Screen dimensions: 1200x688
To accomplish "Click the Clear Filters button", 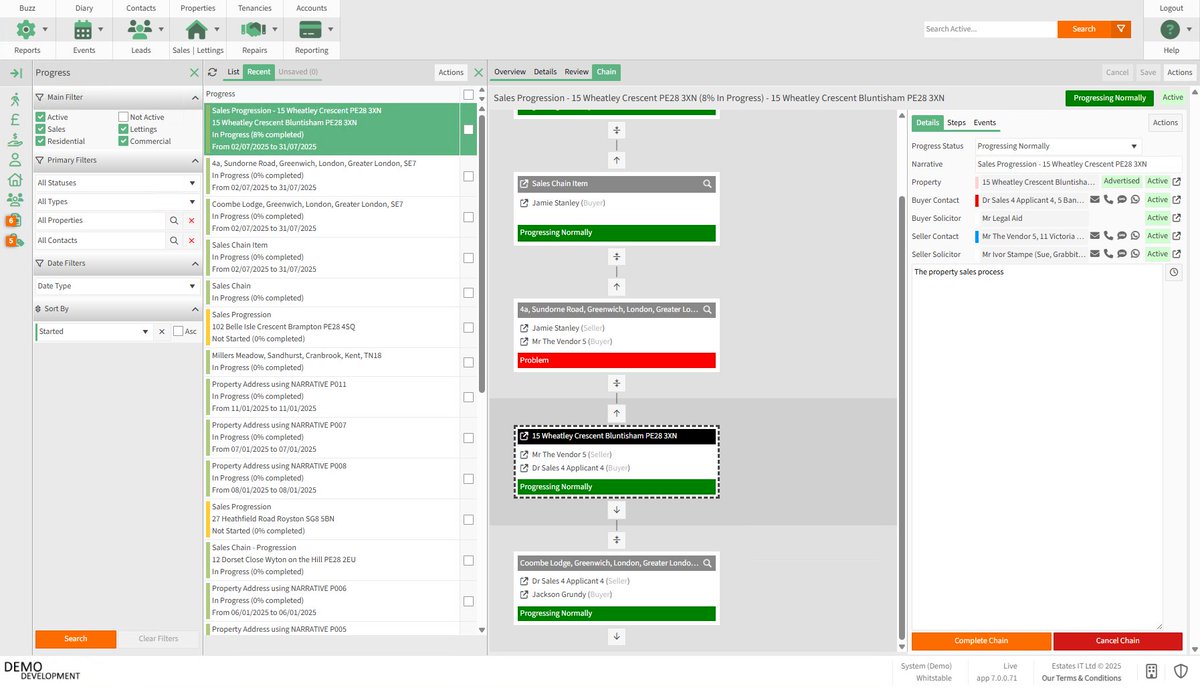I will coord(158,639).
